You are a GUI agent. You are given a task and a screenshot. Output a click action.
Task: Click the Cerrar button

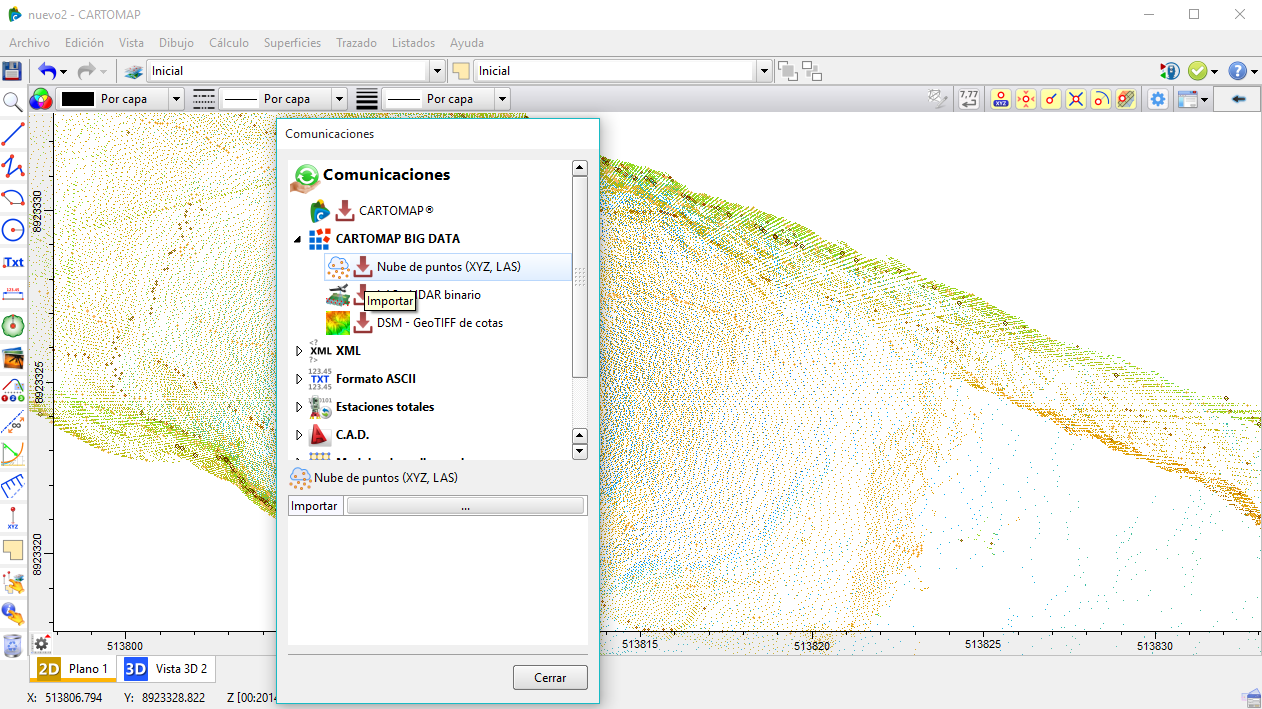tap(550, 677)
